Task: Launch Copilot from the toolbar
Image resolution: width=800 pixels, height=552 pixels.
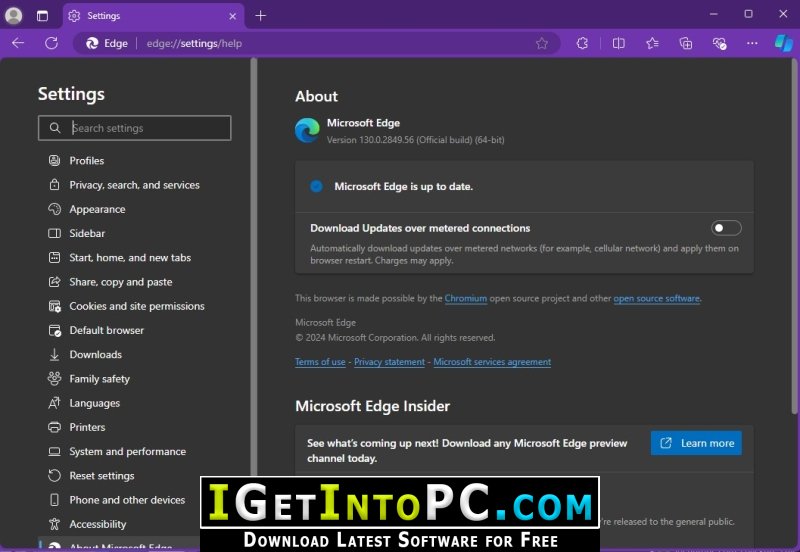Action: tap(783, 43)
